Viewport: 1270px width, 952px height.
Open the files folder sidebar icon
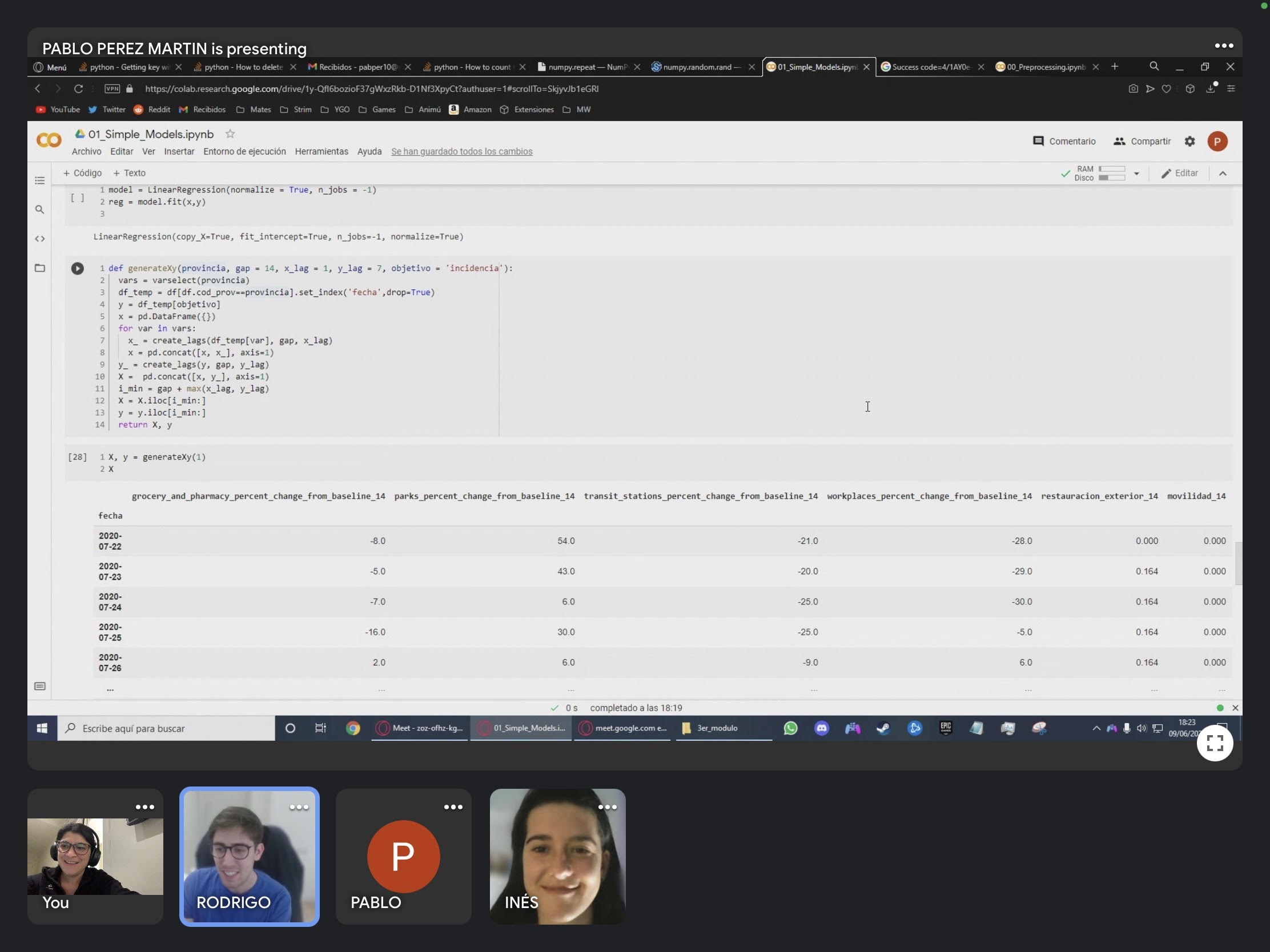coord(39,268)
